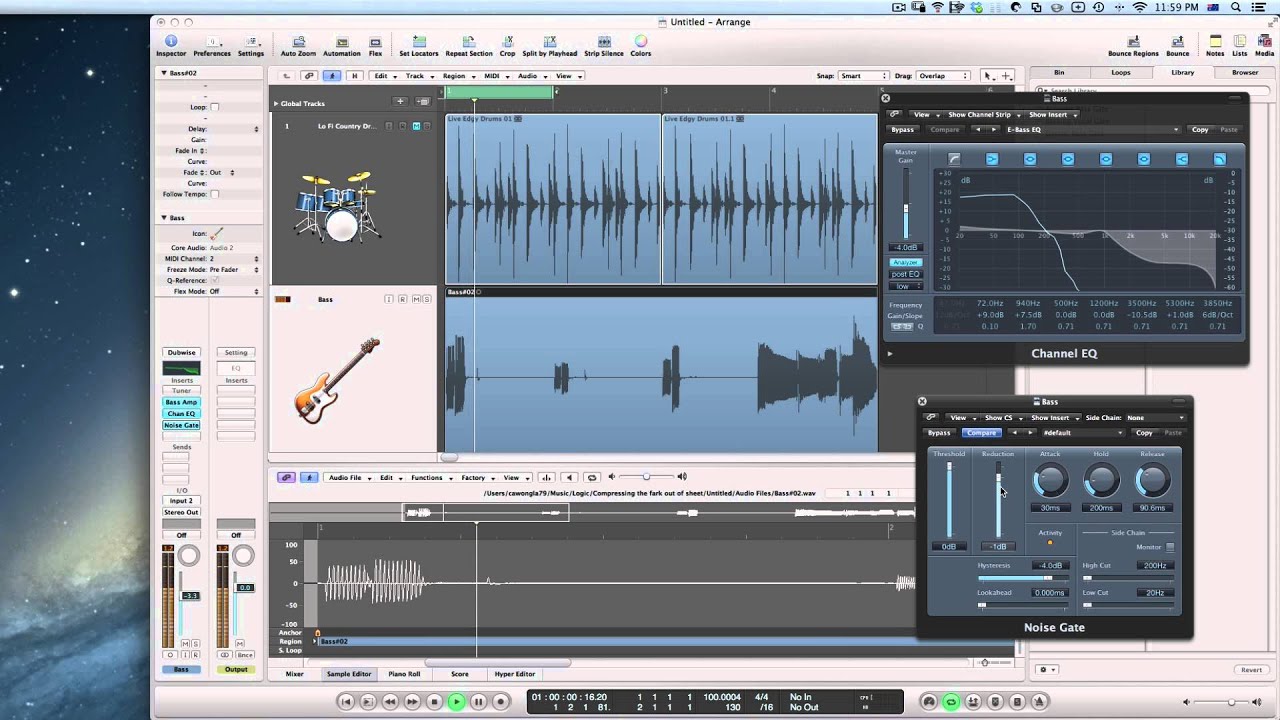Toggle the Channel EQ Analyzer button

coord(905,262)
